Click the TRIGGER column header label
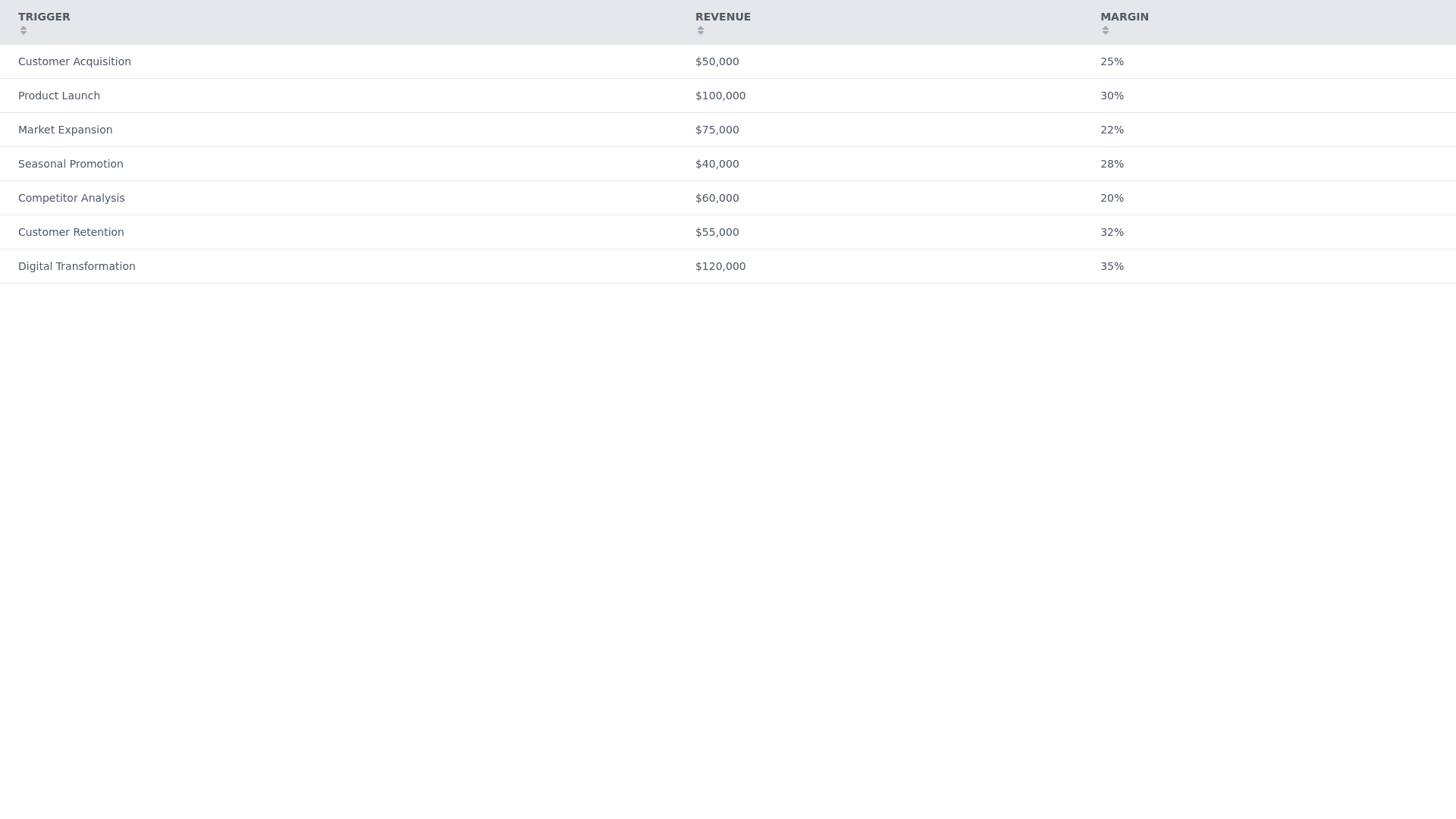 44,17
